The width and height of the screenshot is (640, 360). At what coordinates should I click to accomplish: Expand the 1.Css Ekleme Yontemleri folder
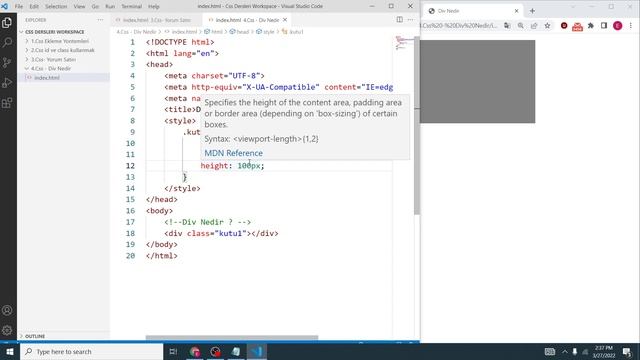(60, 41)
